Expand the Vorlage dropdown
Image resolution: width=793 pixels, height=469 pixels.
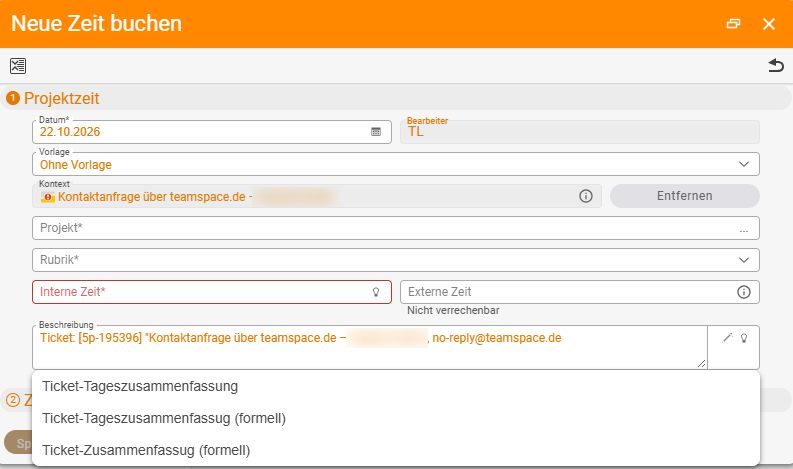coord(743,164)
